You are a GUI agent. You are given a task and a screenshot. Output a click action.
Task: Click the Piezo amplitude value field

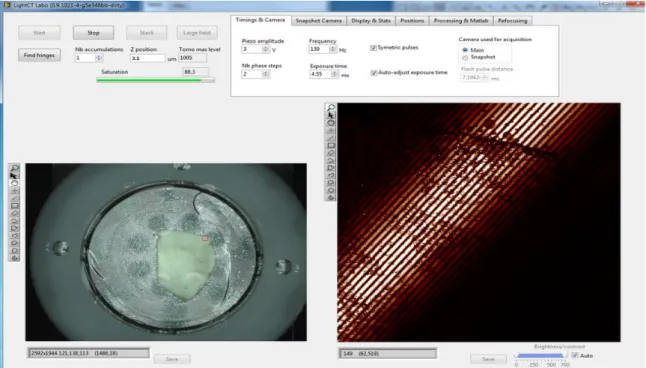[x=252, y=49]
